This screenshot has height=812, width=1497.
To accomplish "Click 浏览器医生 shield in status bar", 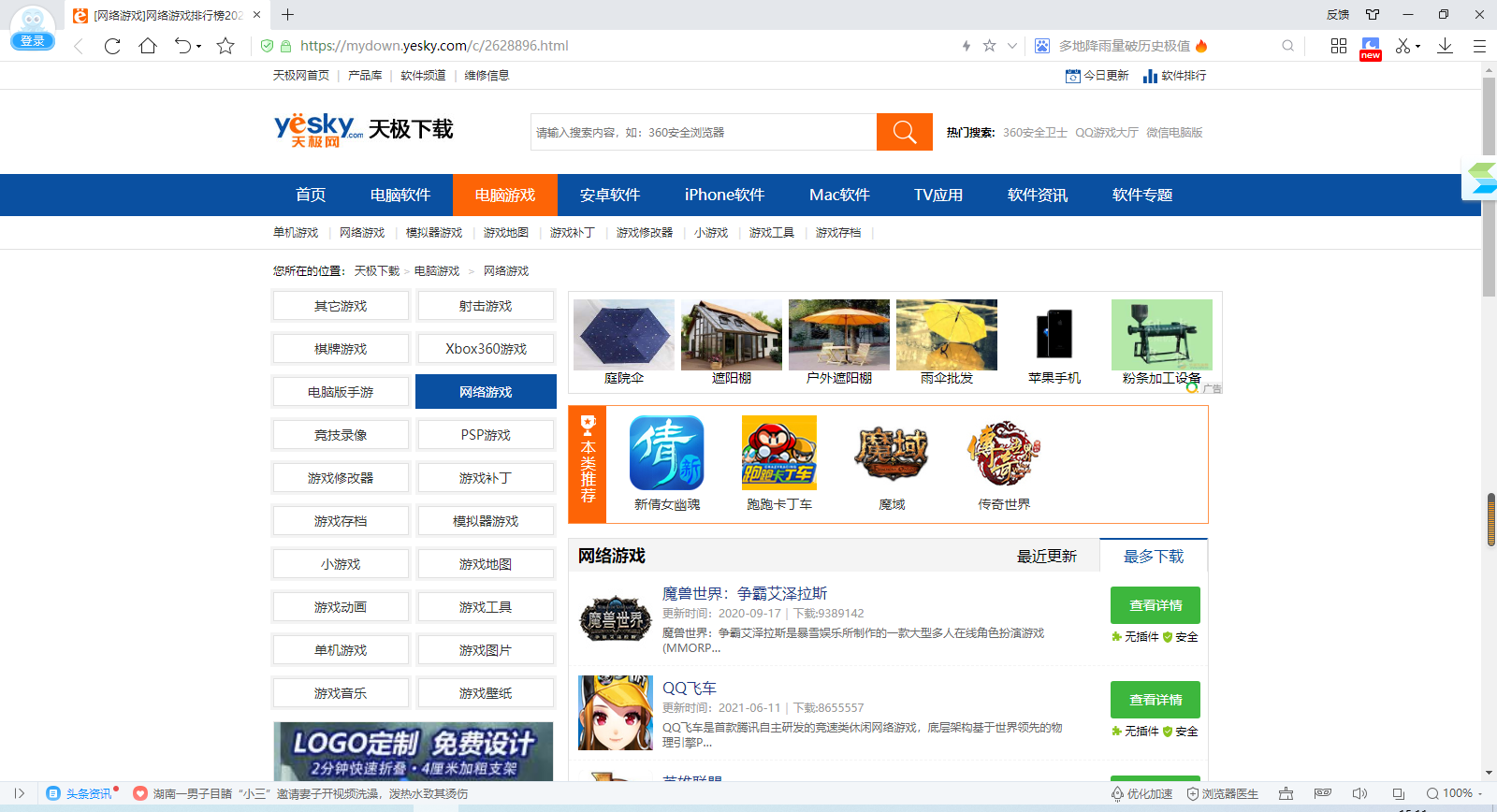I will click(1222, 793).
